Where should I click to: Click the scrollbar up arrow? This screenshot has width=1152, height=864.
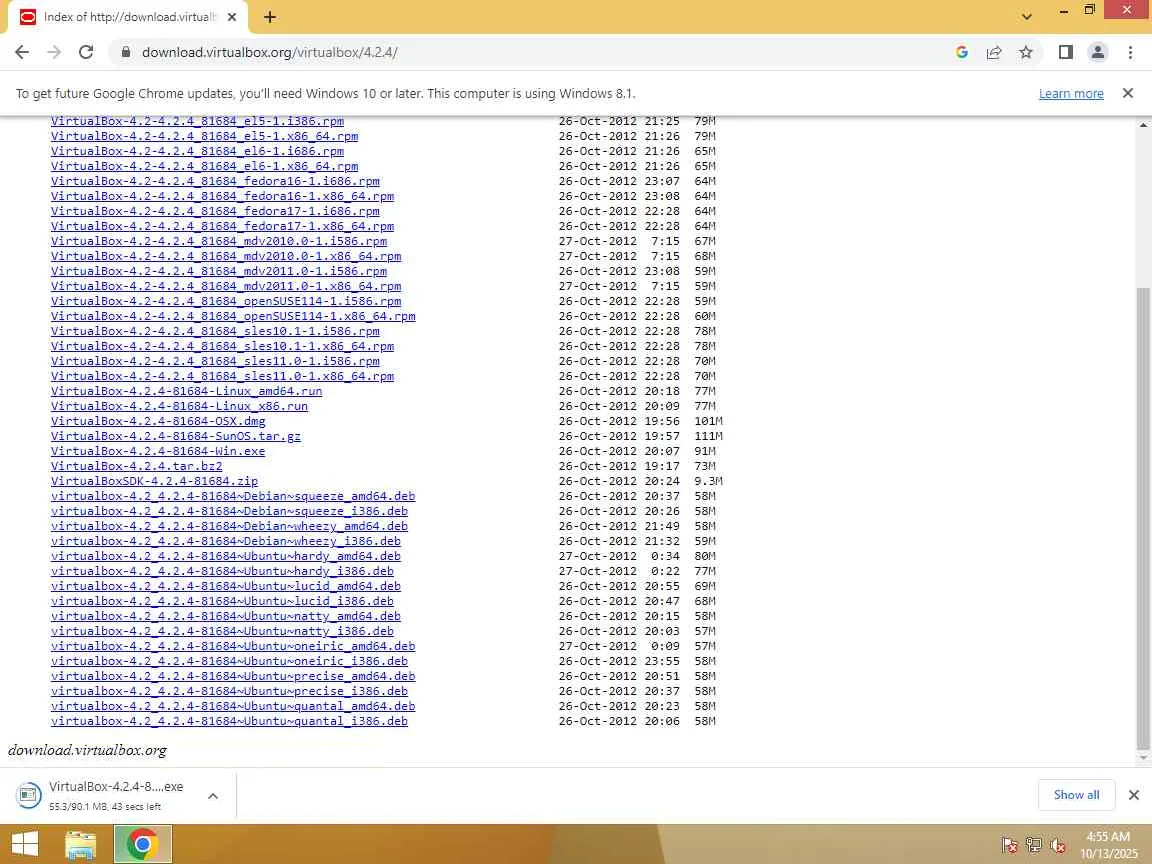1143,124
